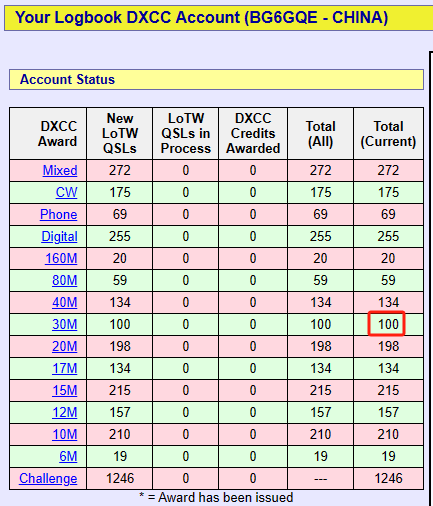Open the 12M band award link
The width and height of the screenshot is (433, 506).
click(65, 412)
